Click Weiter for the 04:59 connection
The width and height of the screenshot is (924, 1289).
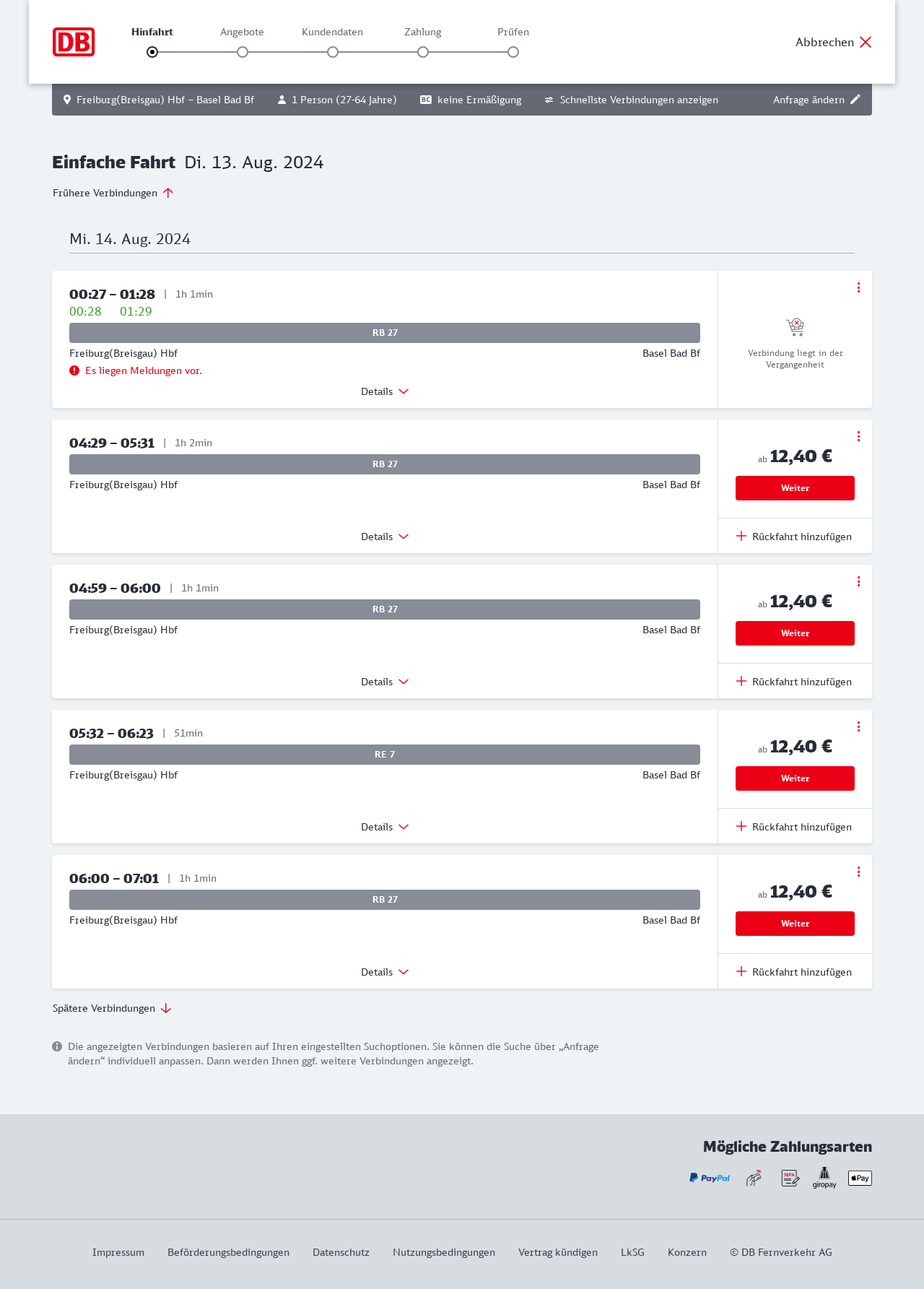tap(795, 633)
